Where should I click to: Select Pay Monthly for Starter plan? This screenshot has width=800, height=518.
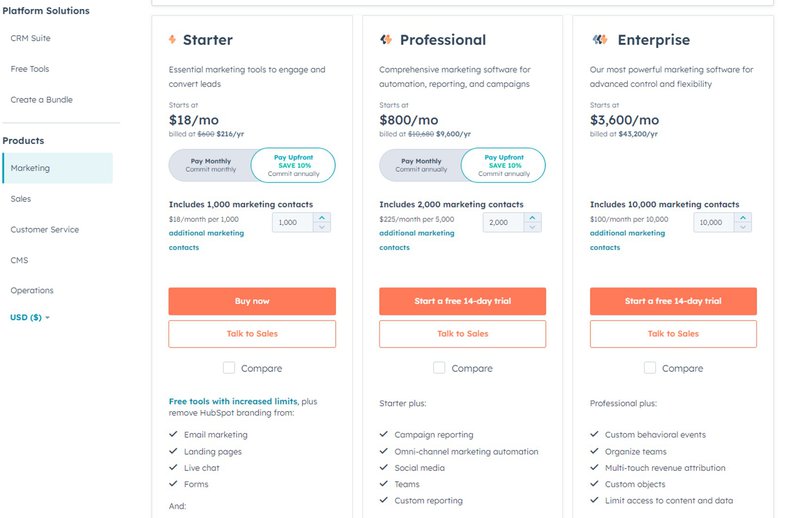click(x=210, y=165)
